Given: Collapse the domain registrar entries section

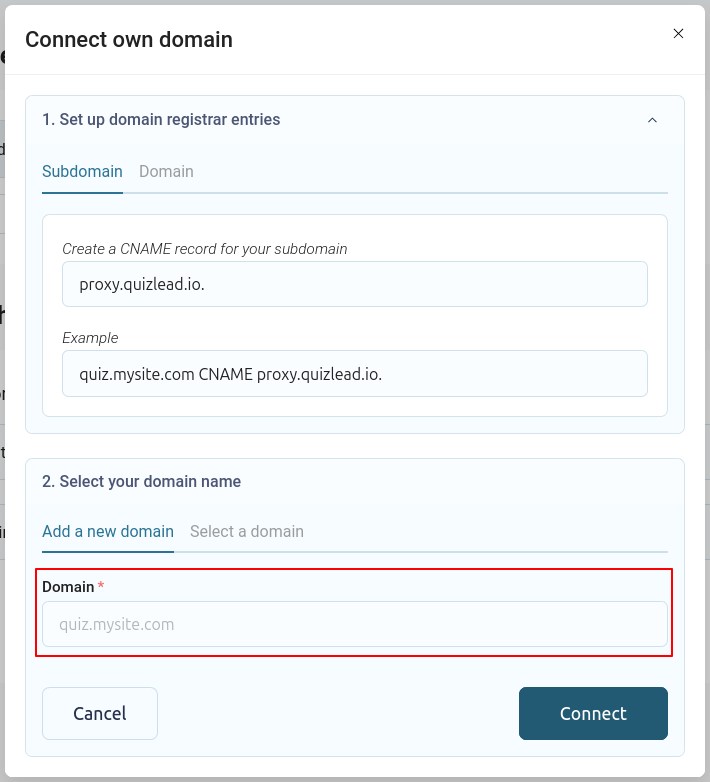Looking at the screenshot, I should 652,120.
